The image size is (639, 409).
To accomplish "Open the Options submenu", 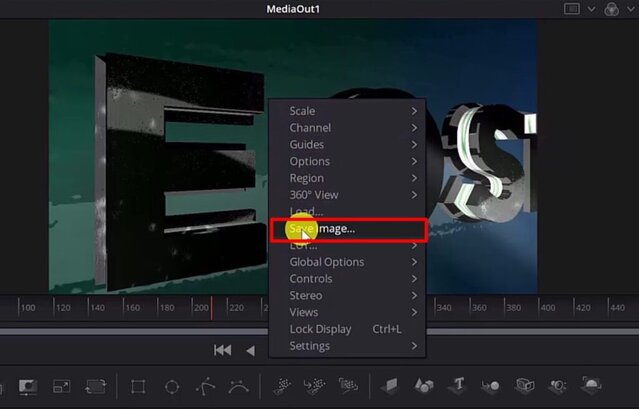I will pos(348,161).
